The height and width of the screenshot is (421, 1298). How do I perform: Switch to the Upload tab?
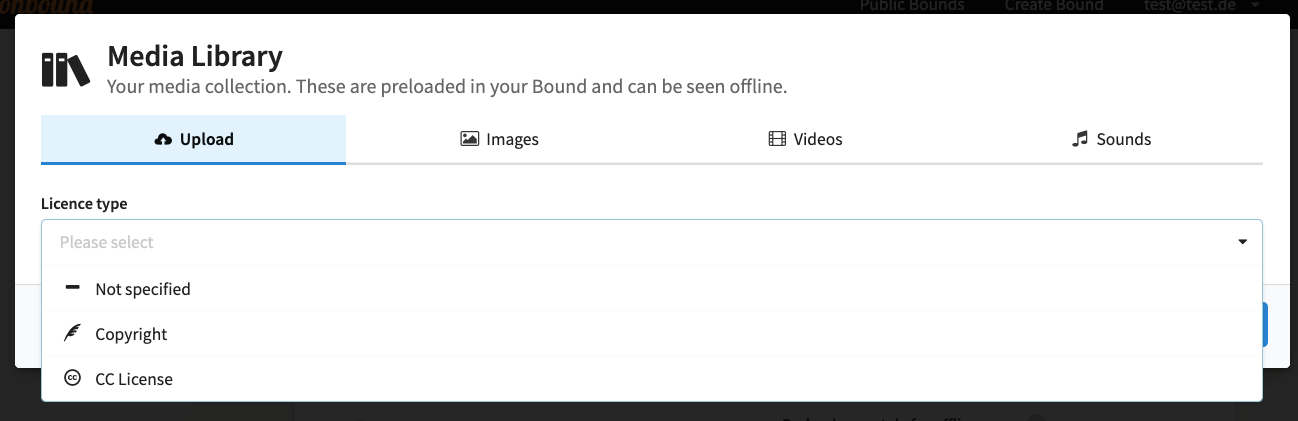(x=193, y=139)
